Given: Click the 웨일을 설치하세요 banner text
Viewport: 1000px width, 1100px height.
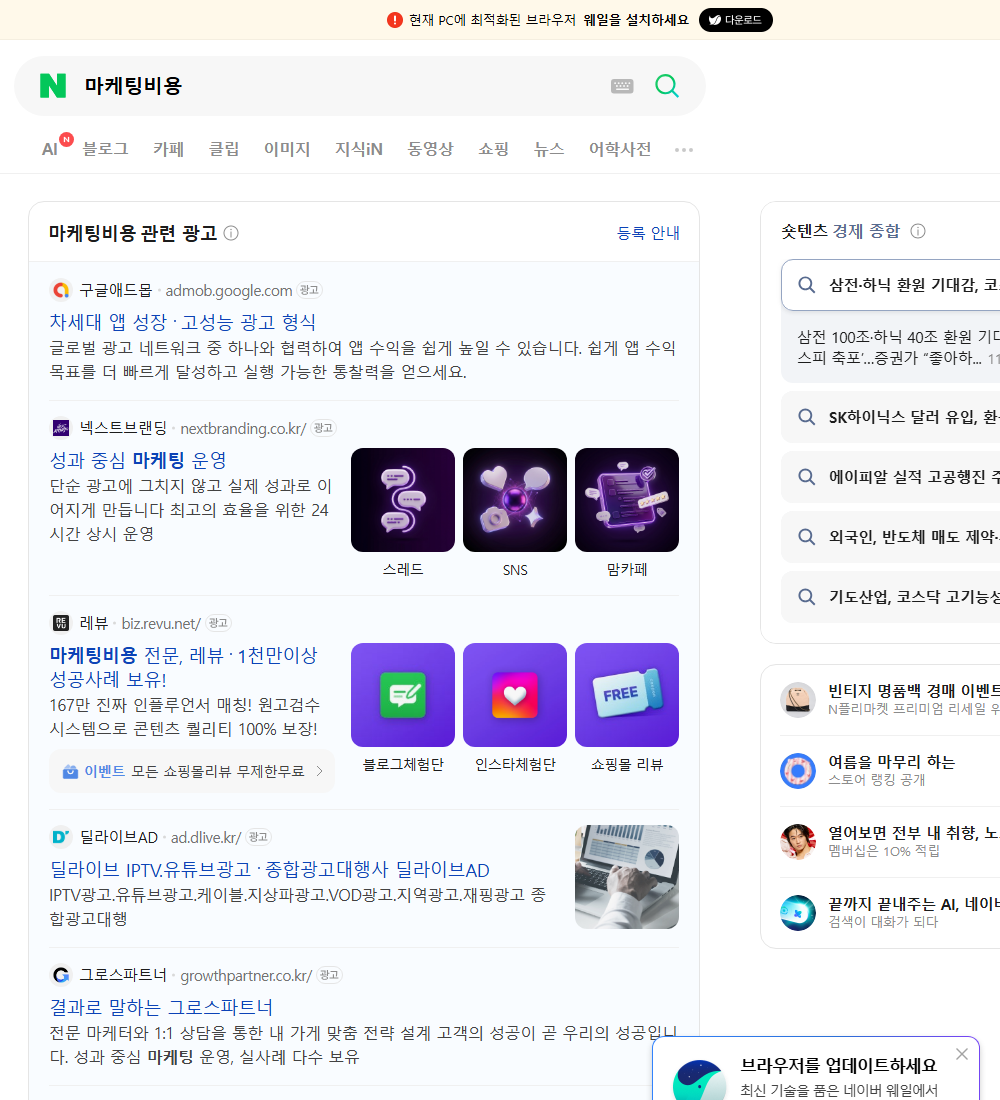Looking at the screenshot, I should click(636, 20).
